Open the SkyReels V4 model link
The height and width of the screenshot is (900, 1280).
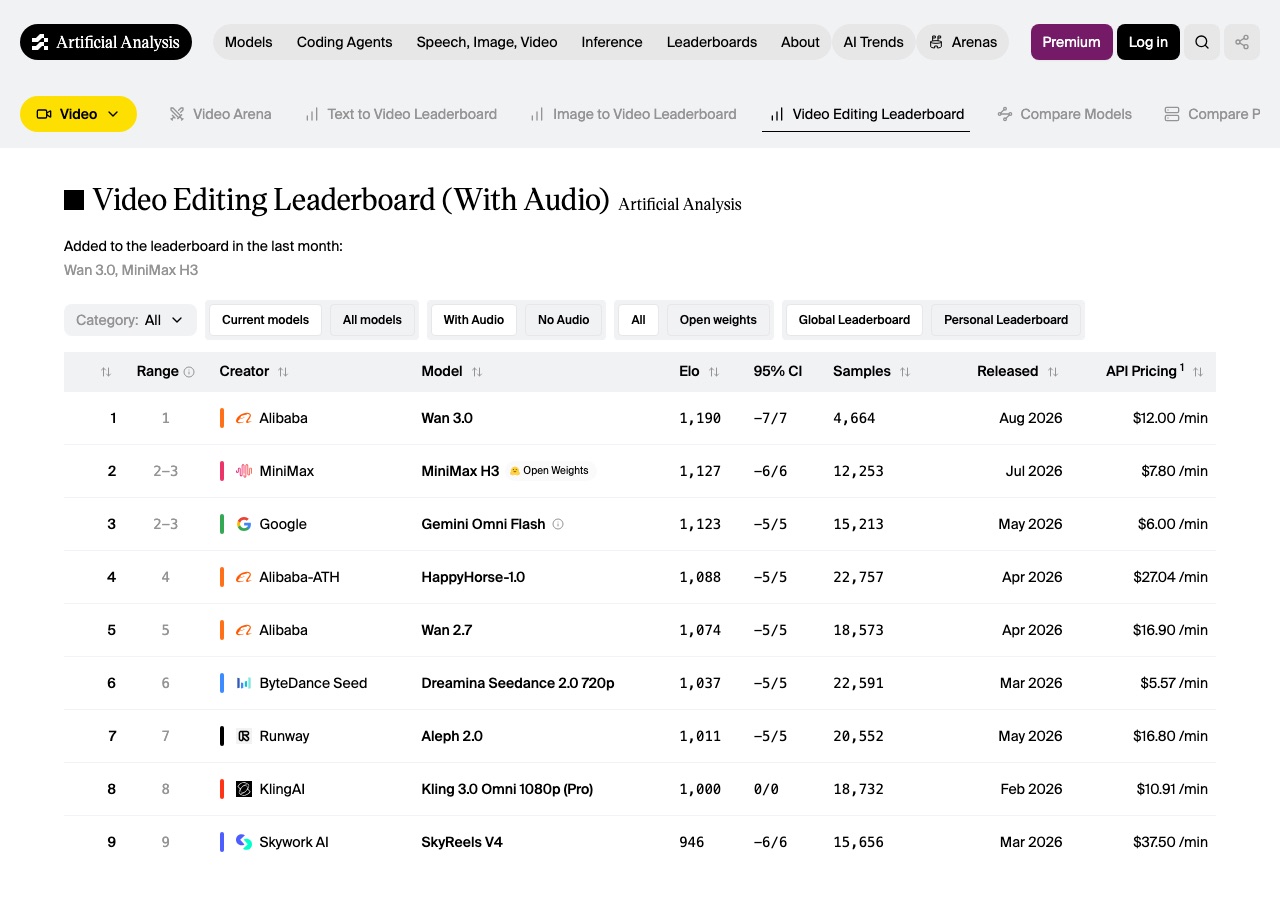(x=462, y=842)
